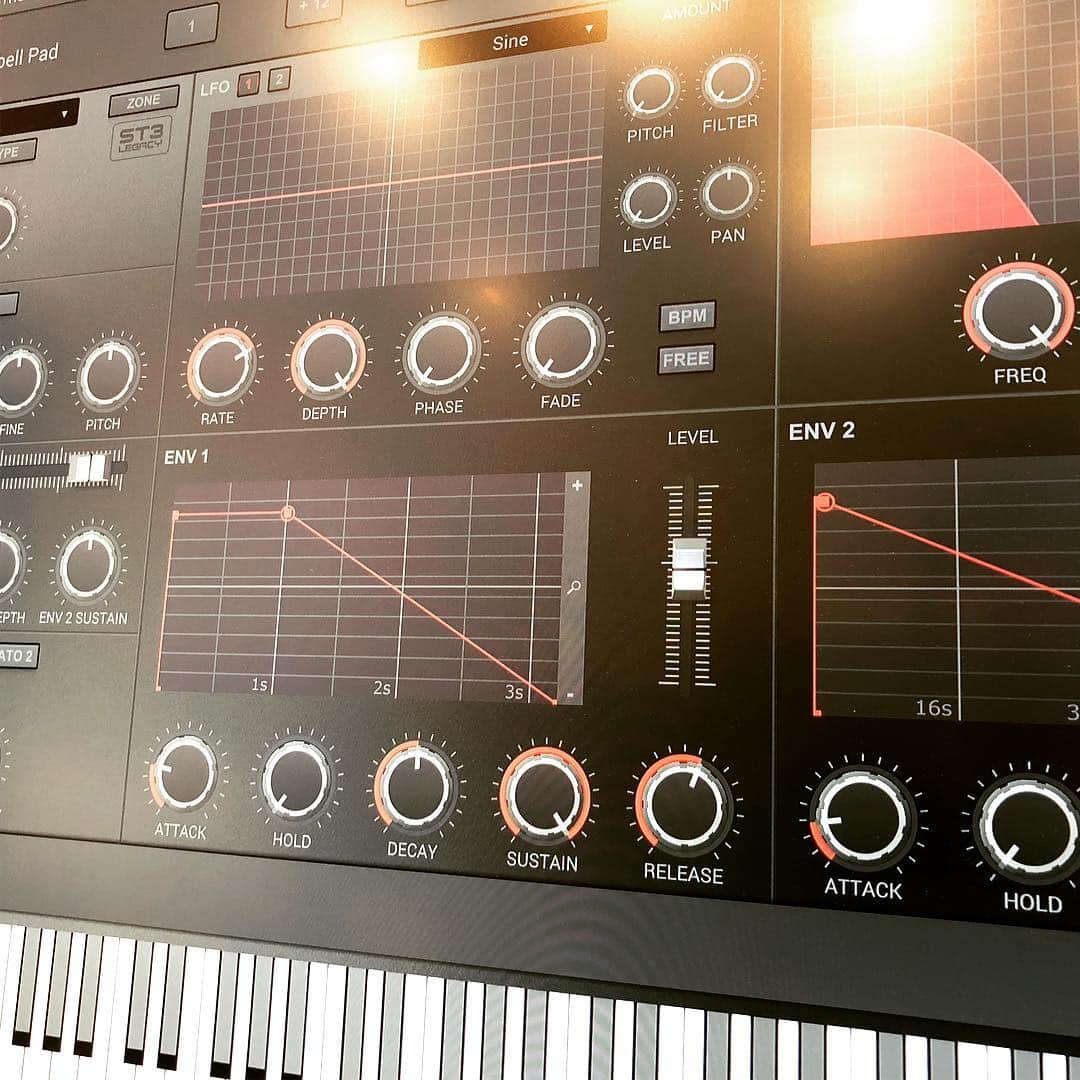Viewport: 1080px width, 1080px height.
Task: Click the 16s time marker label
Action: [x=933, y=707]
